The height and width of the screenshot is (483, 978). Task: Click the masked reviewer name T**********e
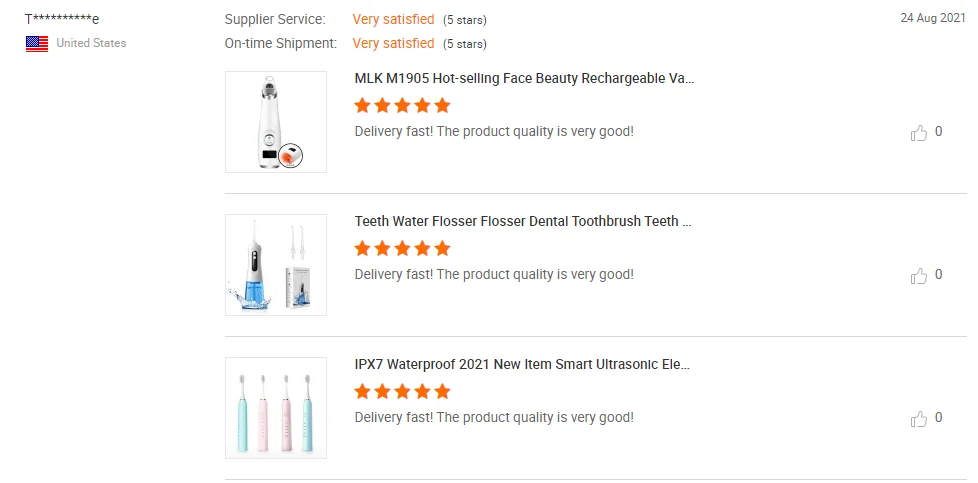[x=62, y=19]
